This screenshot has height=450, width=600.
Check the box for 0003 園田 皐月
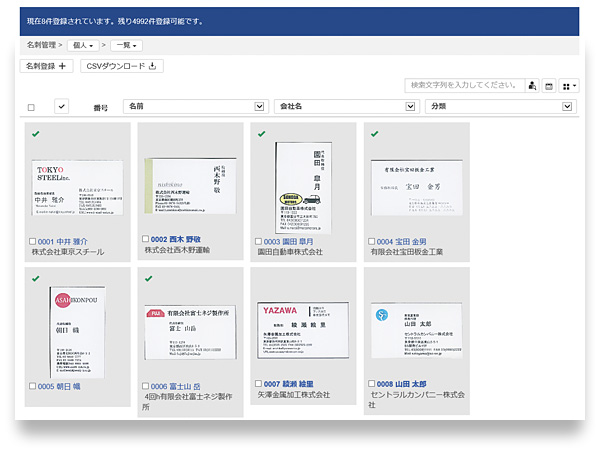coord(258,241)
